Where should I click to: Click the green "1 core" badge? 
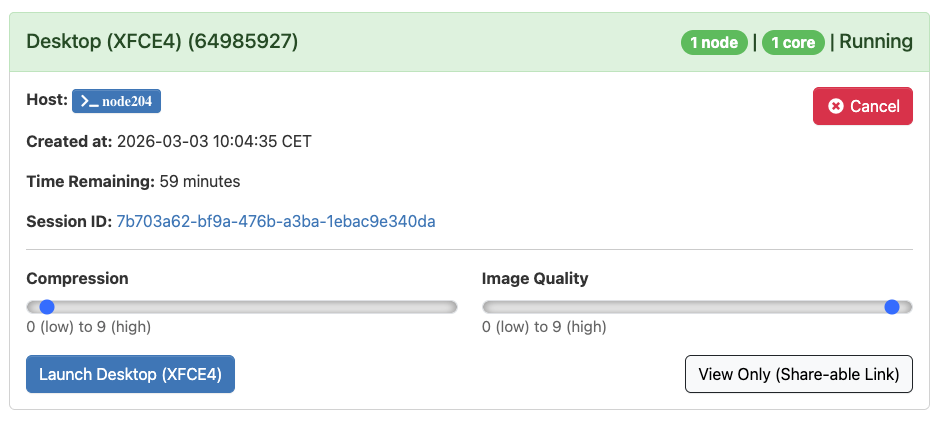tap(793, 42)
